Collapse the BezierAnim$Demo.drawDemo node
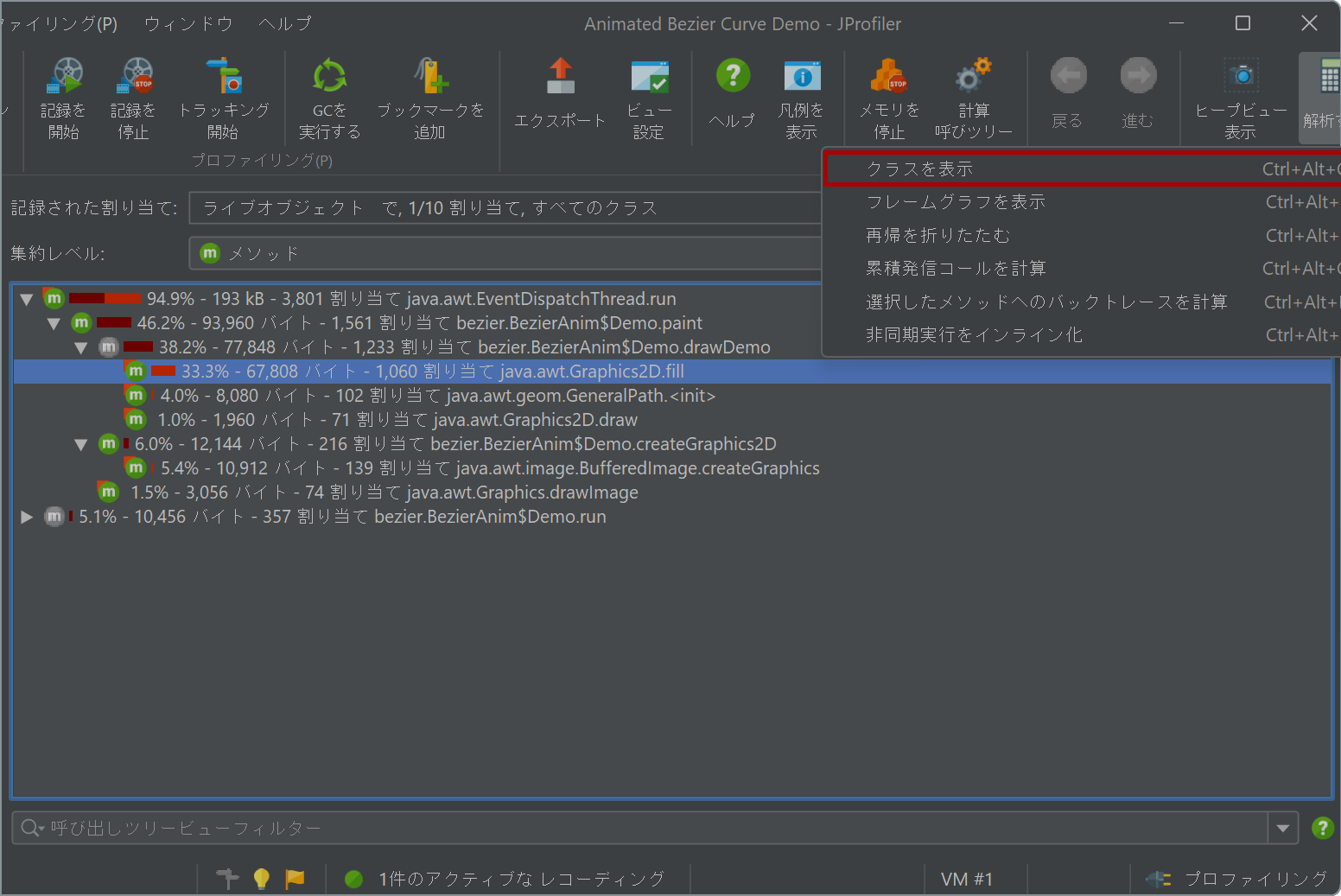This screenshot has width=1341, height=896. pos(81,347)
